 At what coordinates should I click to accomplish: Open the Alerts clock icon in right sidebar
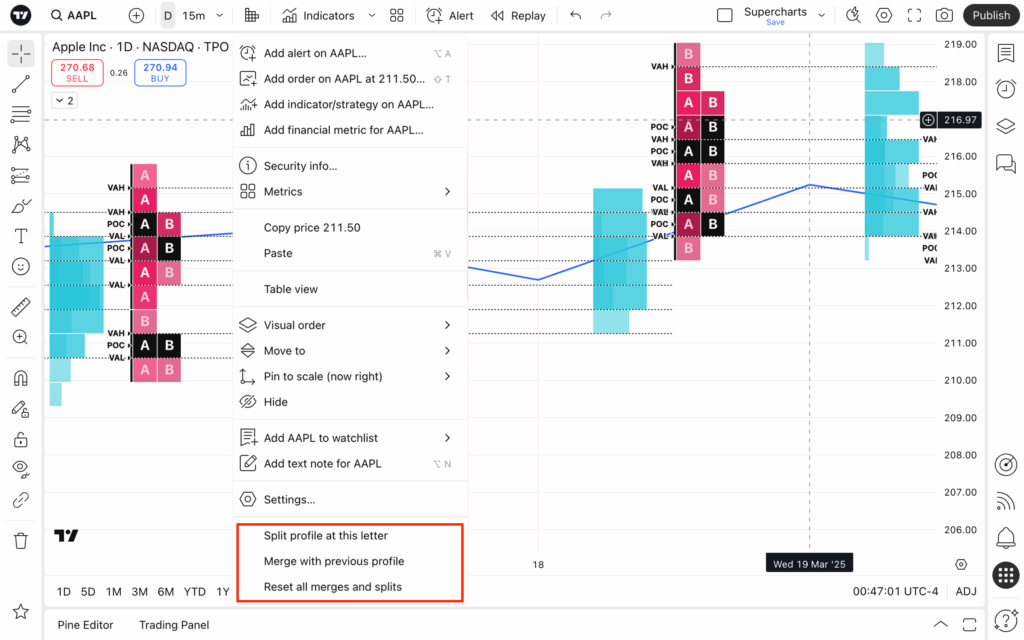point(1005,90)
